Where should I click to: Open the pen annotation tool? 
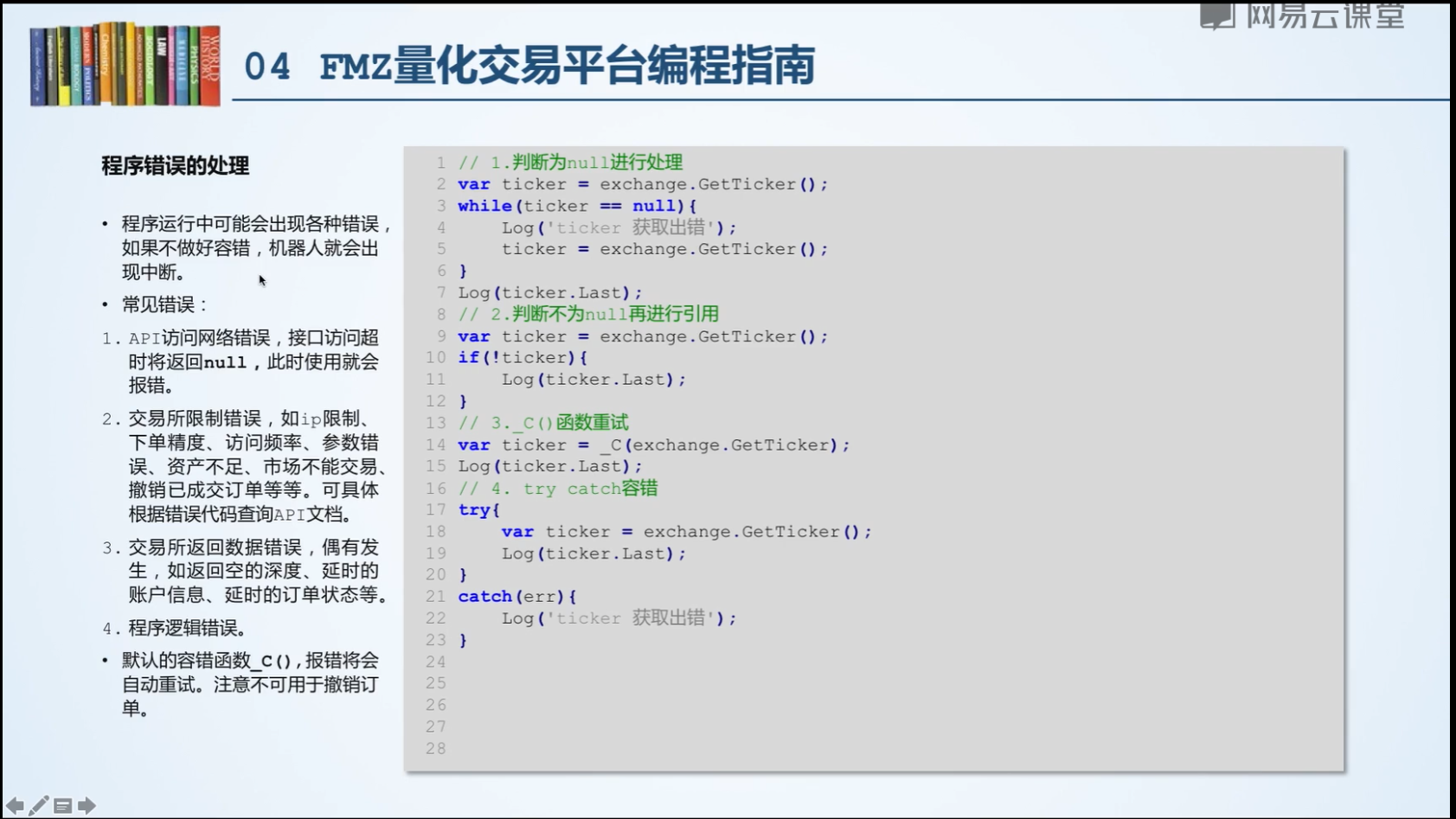[39, 806]
